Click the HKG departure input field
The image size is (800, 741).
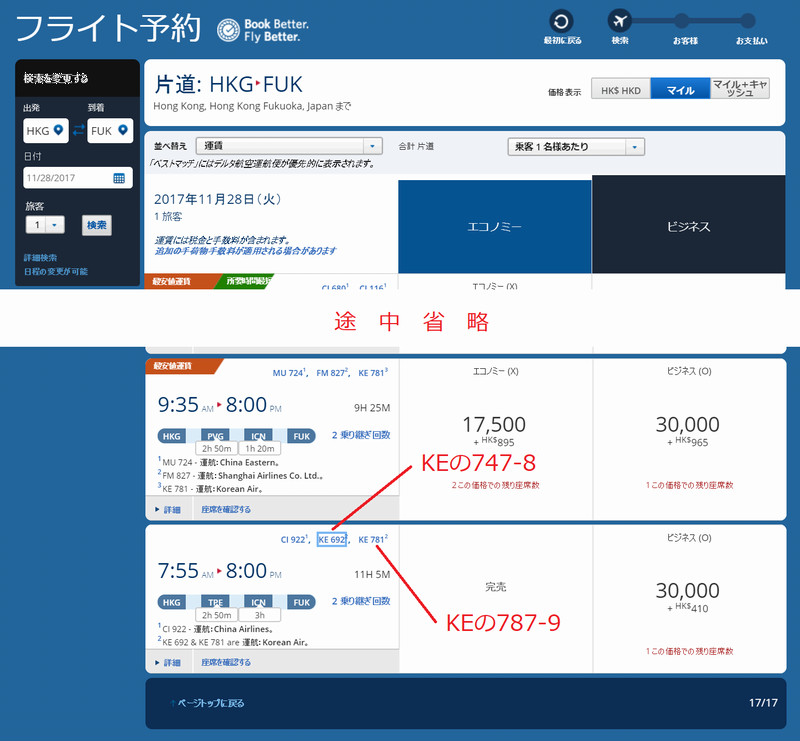(x=45, y=131)
